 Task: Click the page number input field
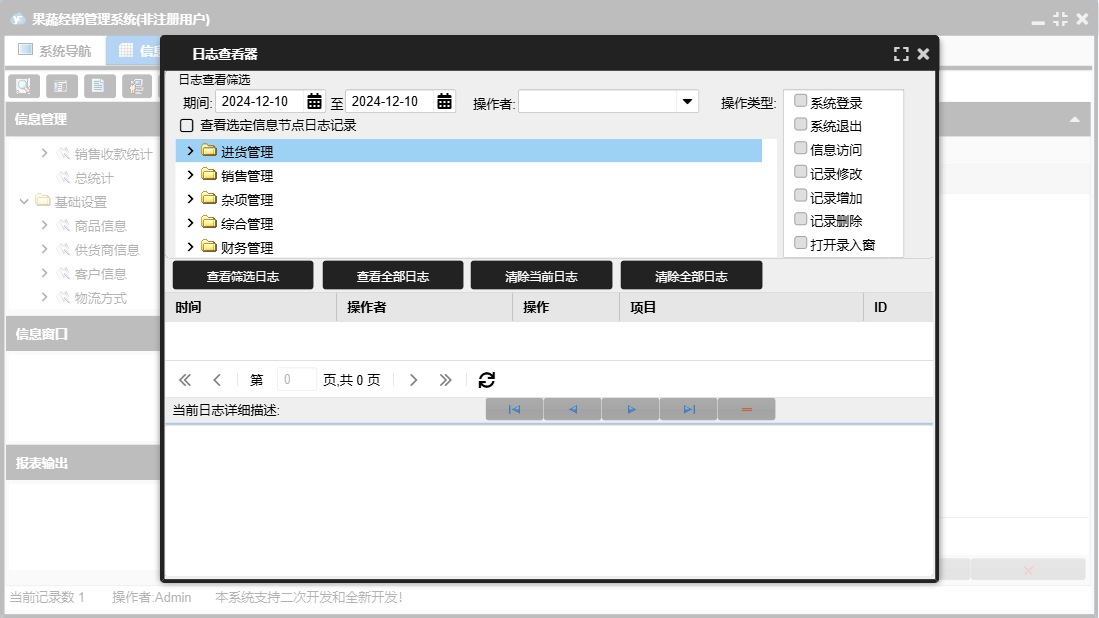[296, 380]
